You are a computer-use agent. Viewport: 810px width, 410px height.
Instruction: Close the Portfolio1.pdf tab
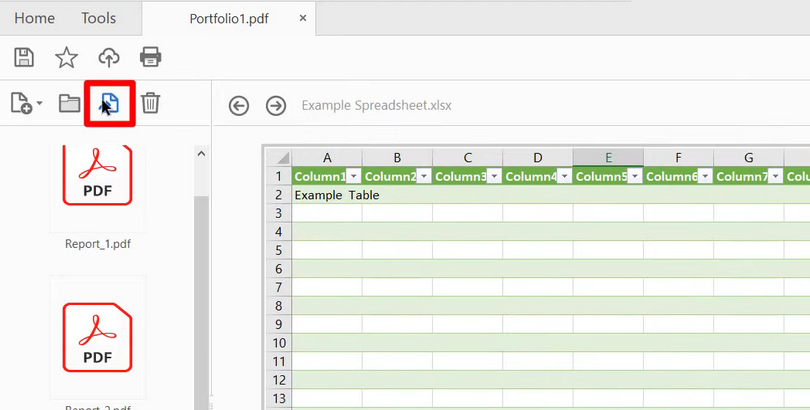click(x=303, y=18)
